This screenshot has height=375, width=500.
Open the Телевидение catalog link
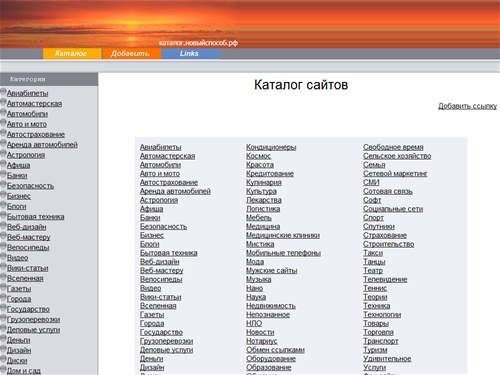pos(385,279)
